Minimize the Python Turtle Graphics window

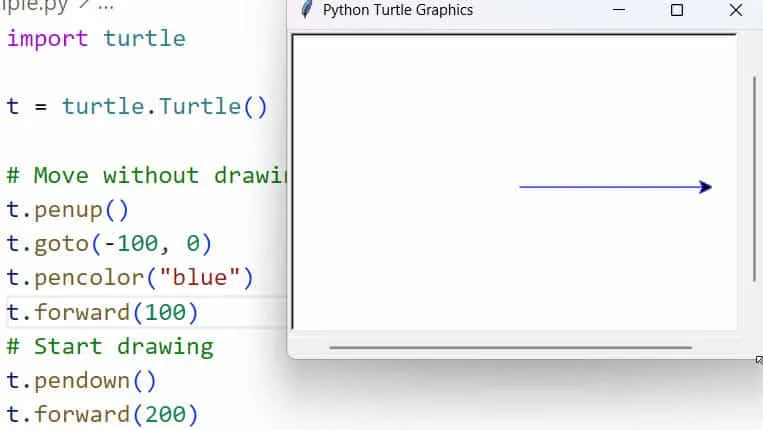point(618,10)
